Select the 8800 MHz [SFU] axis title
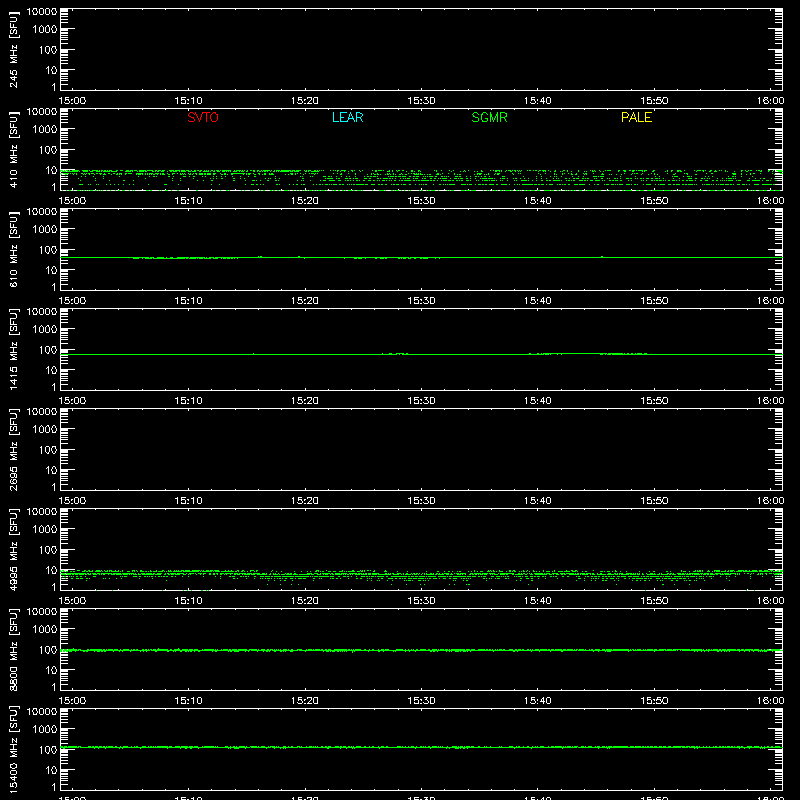800x800 pixels. pyautogui.click(x=13, y=649)
